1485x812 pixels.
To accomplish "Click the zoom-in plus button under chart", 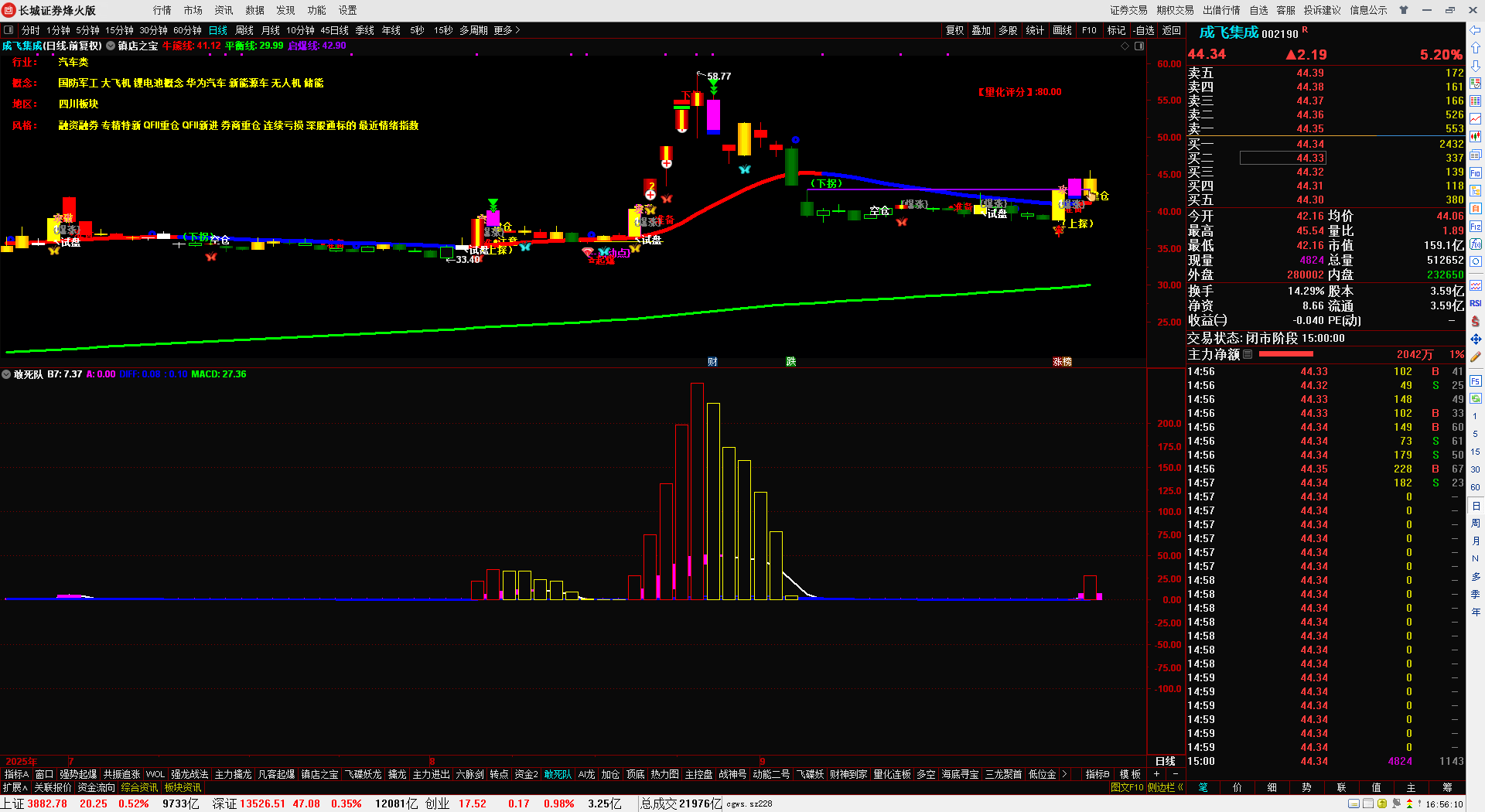I will point(1157,774).
